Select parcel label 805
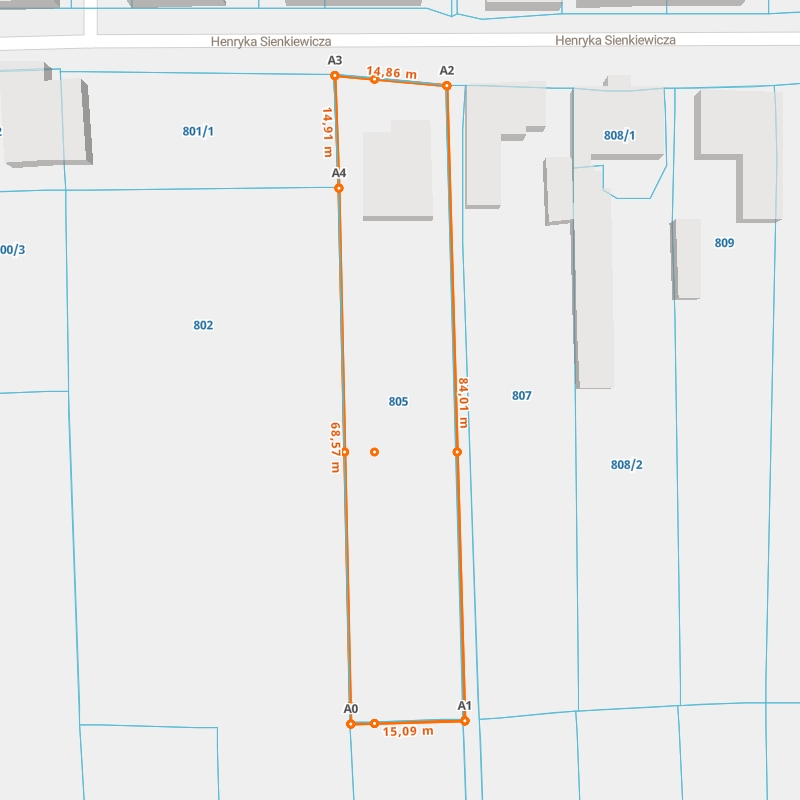This screenshot has width=800, height=800. coord(398,402)
